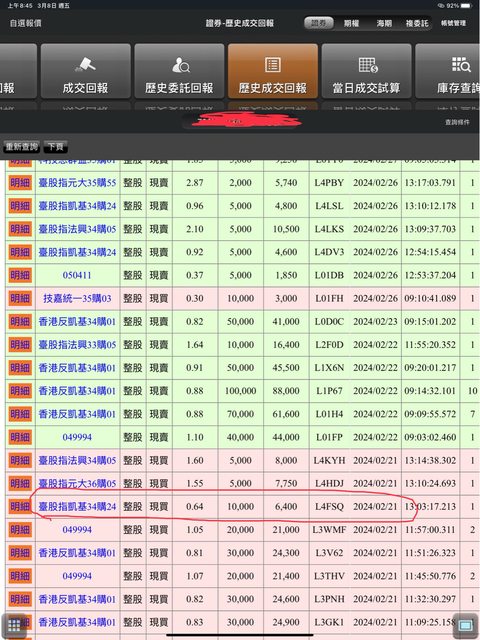
Task: Select quantity 100,000 cell
Action: [240, 391]
